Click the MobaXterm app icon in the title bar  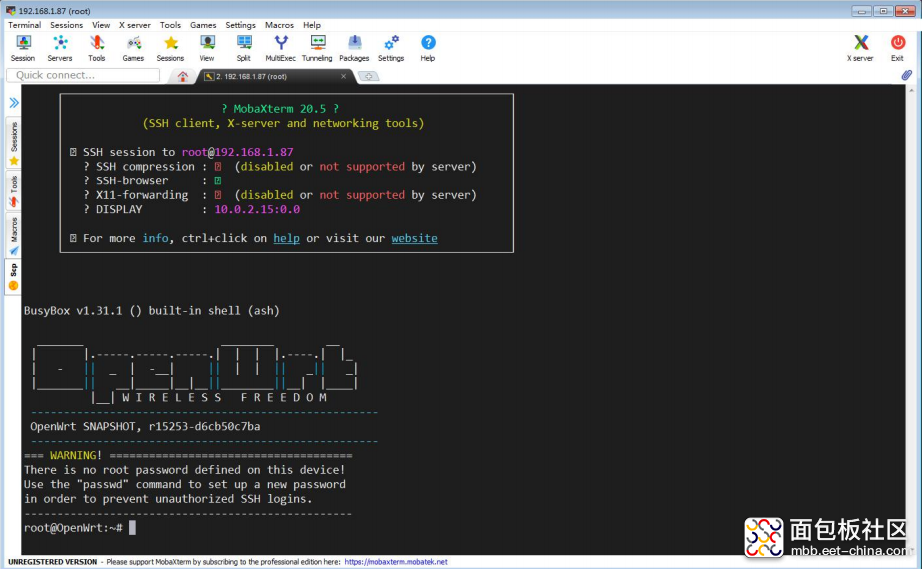point(11,11)
